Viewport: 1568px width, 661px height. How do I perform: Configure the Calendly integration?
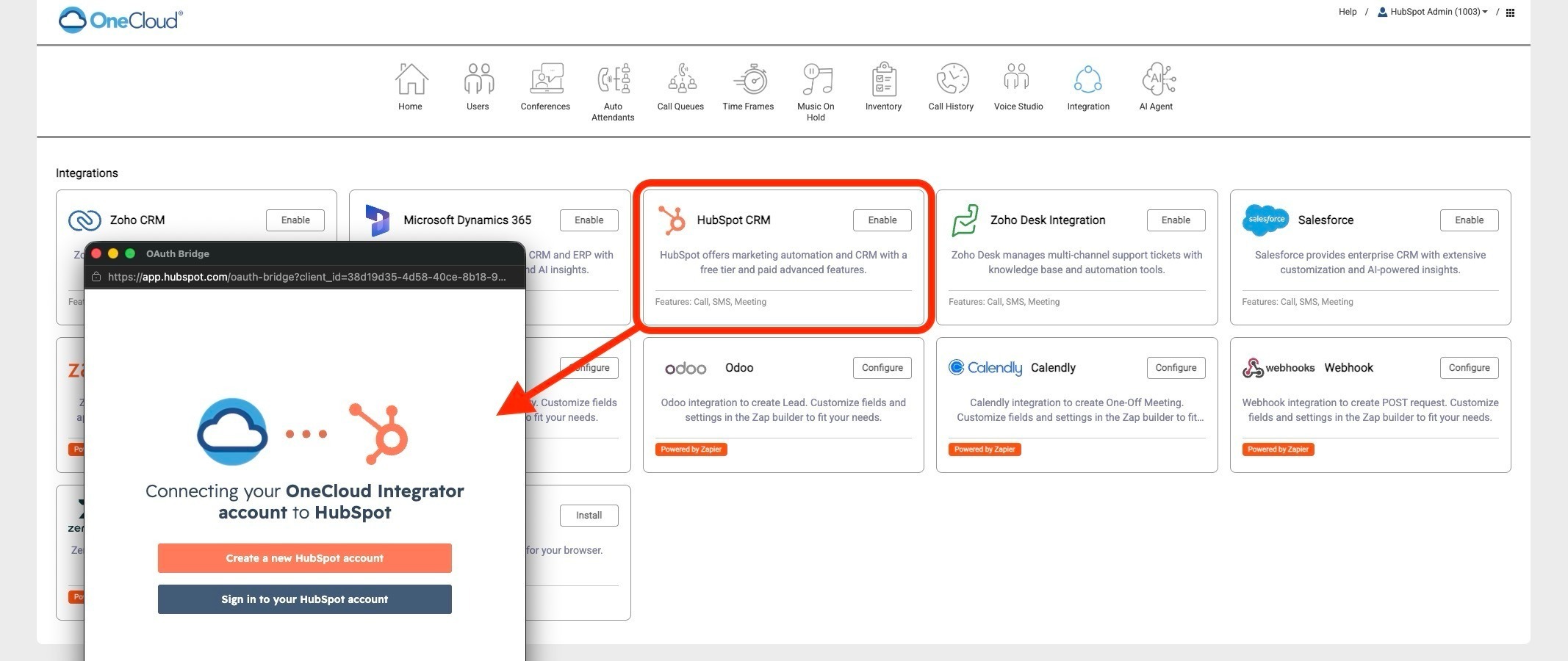pos(1176,368)
